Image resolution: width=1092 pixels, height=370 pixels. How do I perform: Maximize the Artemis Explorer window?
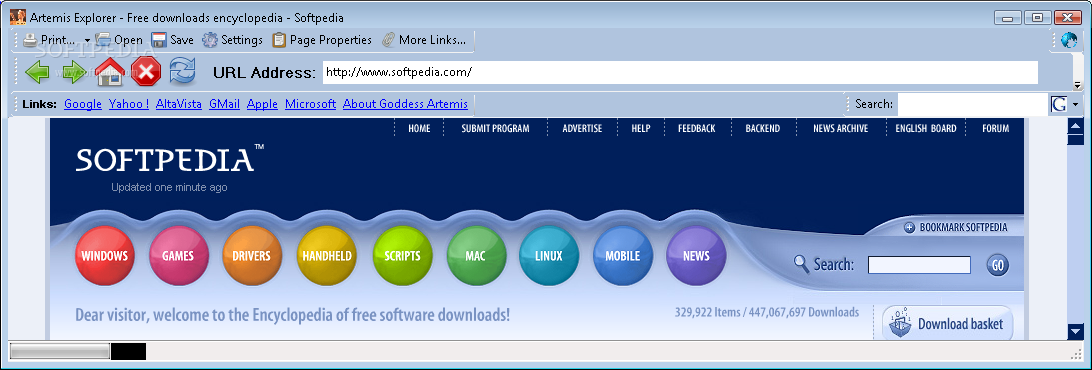point(1038,17)
